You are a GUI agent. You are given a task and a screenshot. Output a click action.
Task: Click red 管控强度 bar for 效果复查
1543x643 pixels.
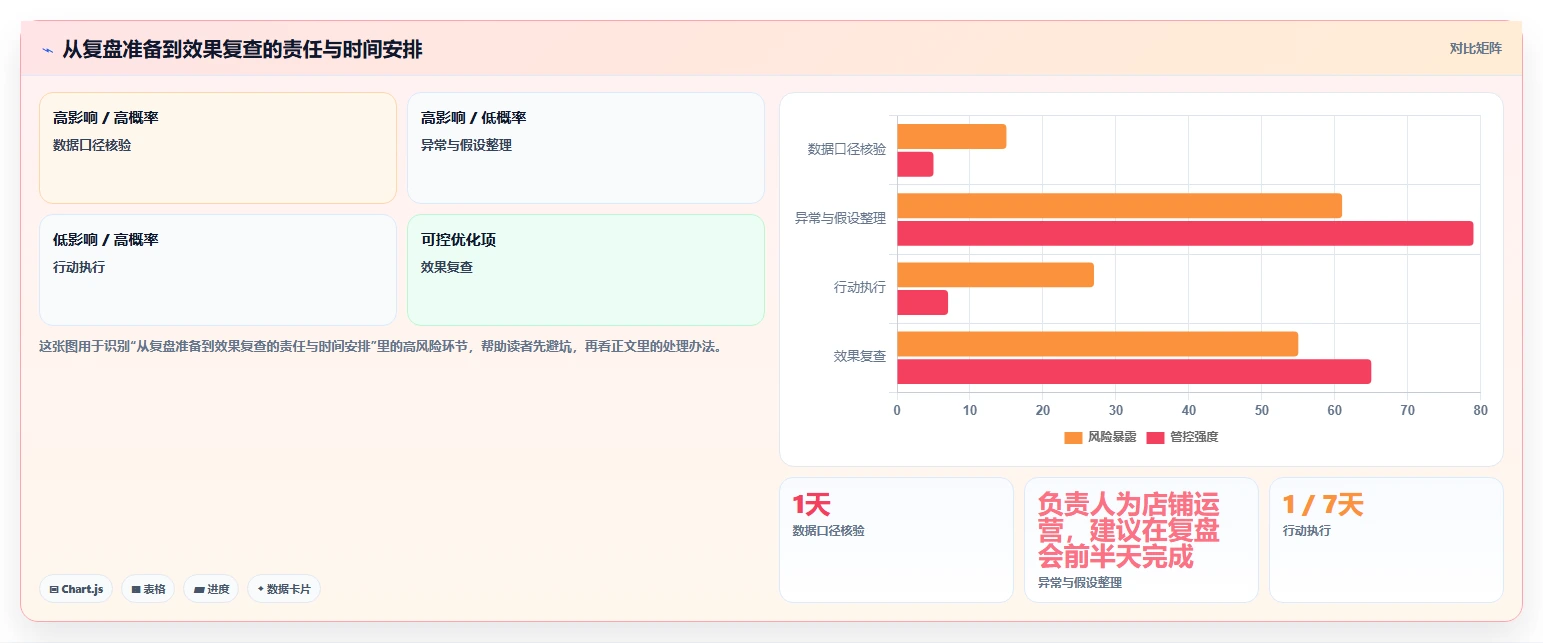pos(1134,371)
